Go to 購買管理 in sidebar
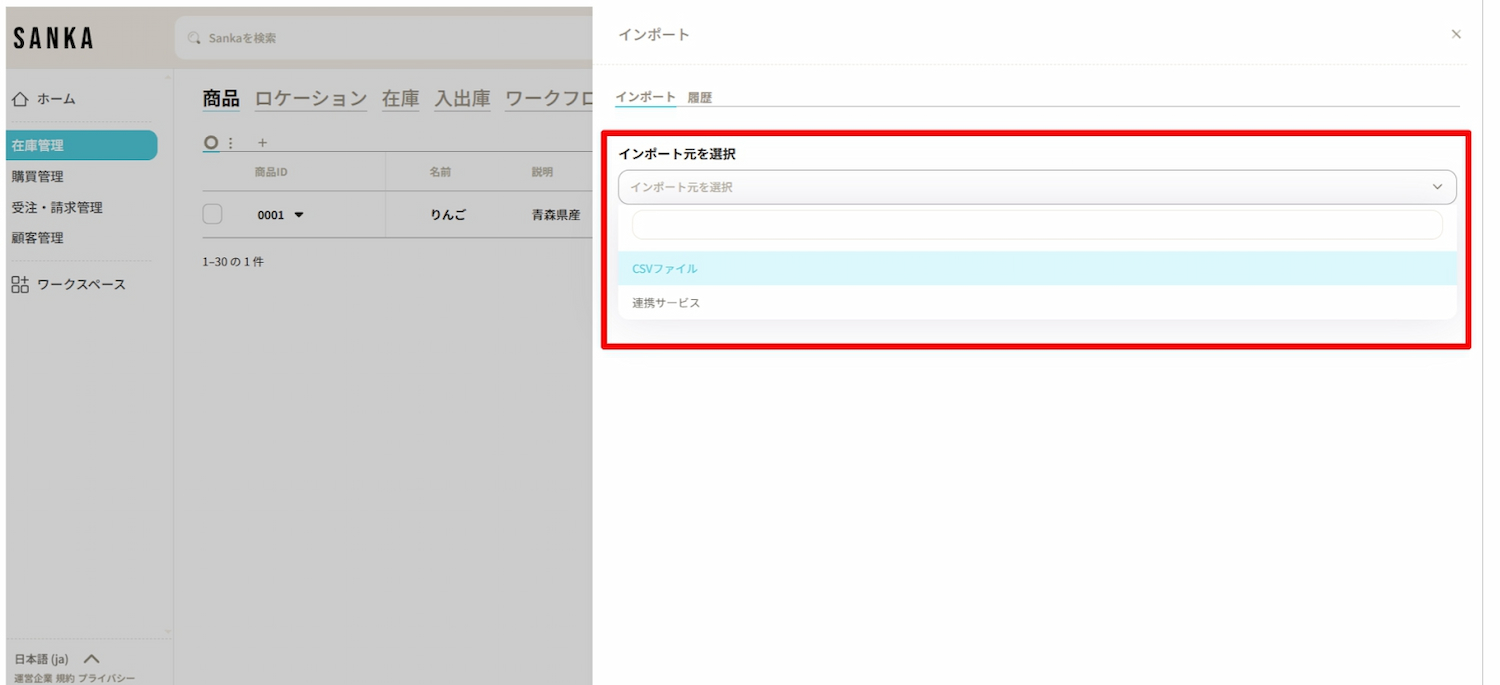The height and width of the screenshot is (685, 1500). 38,177
